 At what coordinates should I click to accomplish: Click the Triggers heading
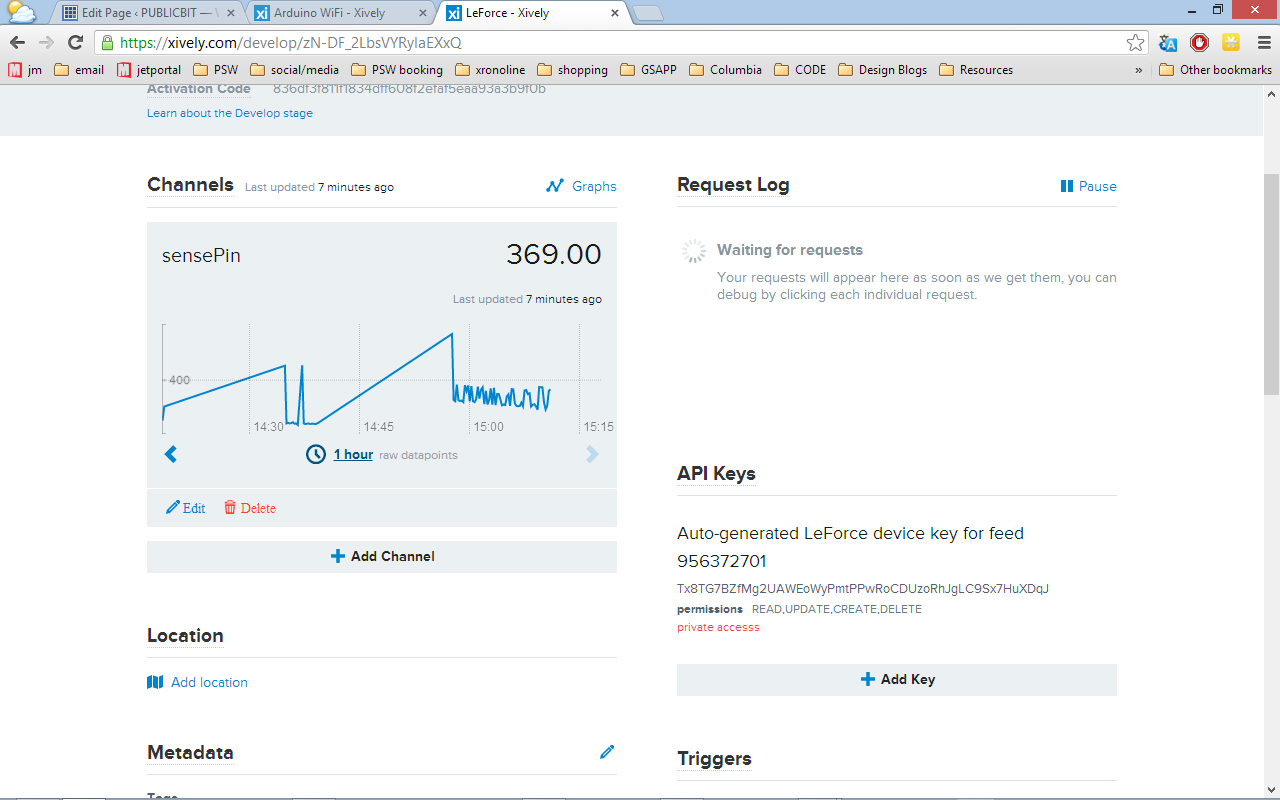714,759
